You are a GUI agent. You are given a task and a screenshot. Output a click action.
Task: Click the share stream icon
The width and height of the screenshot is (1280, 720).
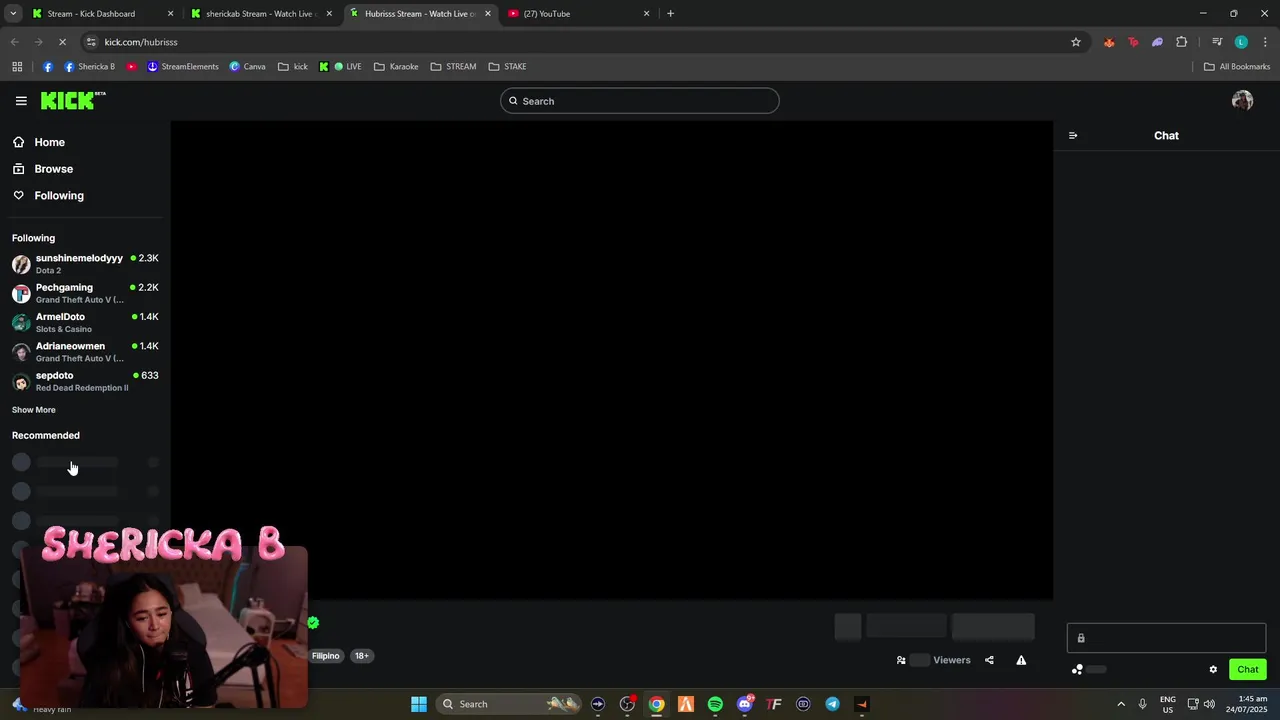coord(989,660)
